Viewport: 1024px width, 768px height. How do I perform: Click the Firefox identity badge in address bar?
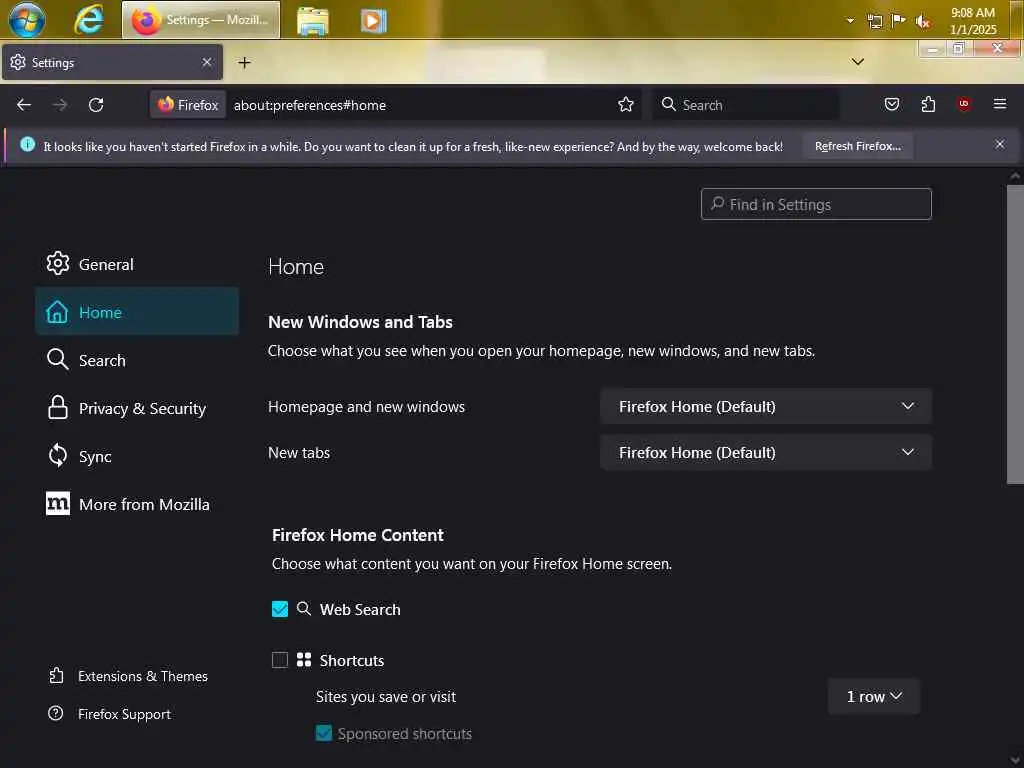[188, 104]
